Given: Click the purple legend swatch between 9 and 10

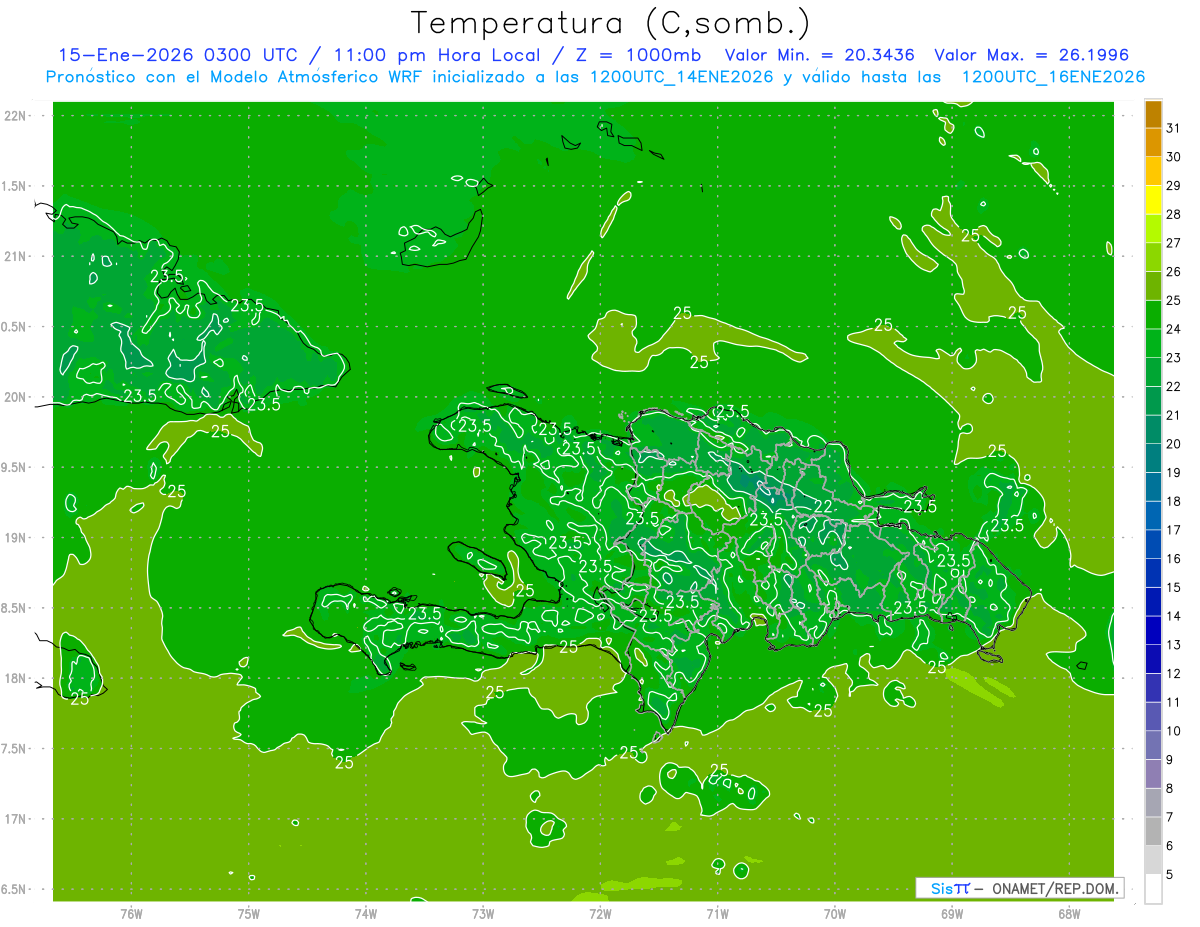Looking at the screenshot, I should (x=1153, y=745).
